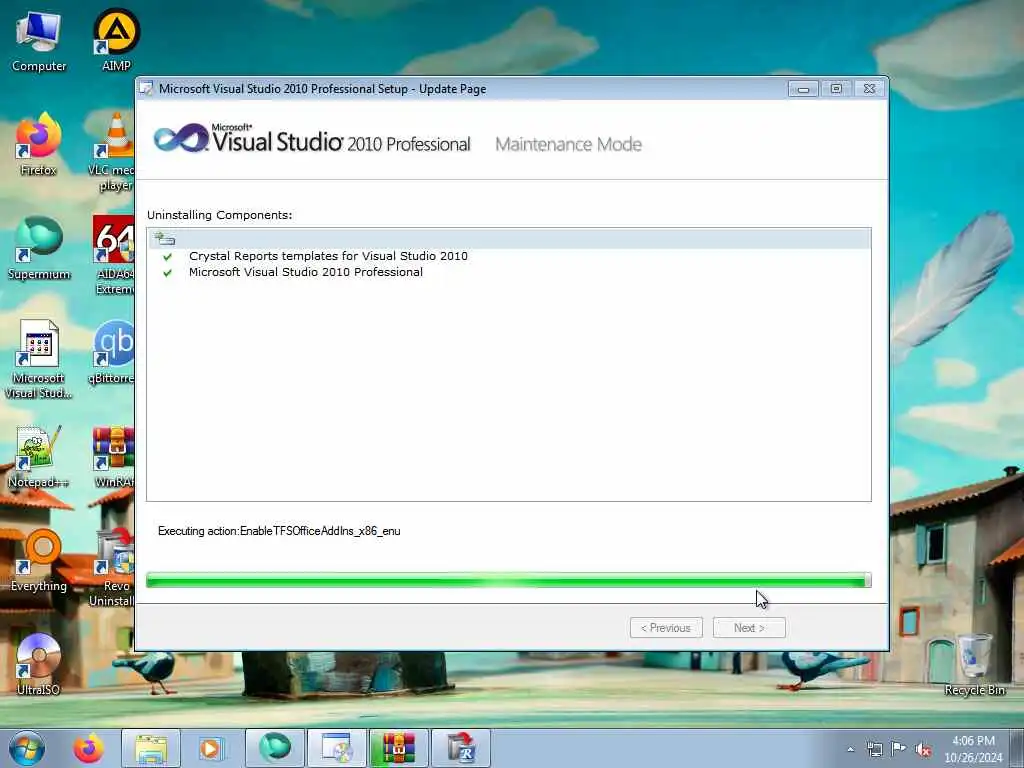Image resolution: width=1024 pixels, height=768 pixels.
Task: Open the media player taskbar icon
Action: (210, 748)
